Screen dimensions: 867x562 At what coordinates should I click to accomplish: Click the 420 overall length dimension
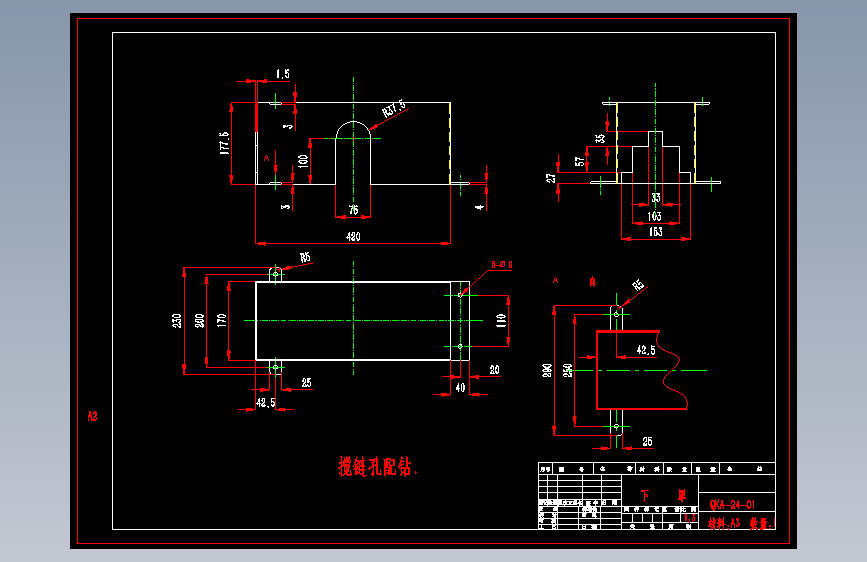353,237
